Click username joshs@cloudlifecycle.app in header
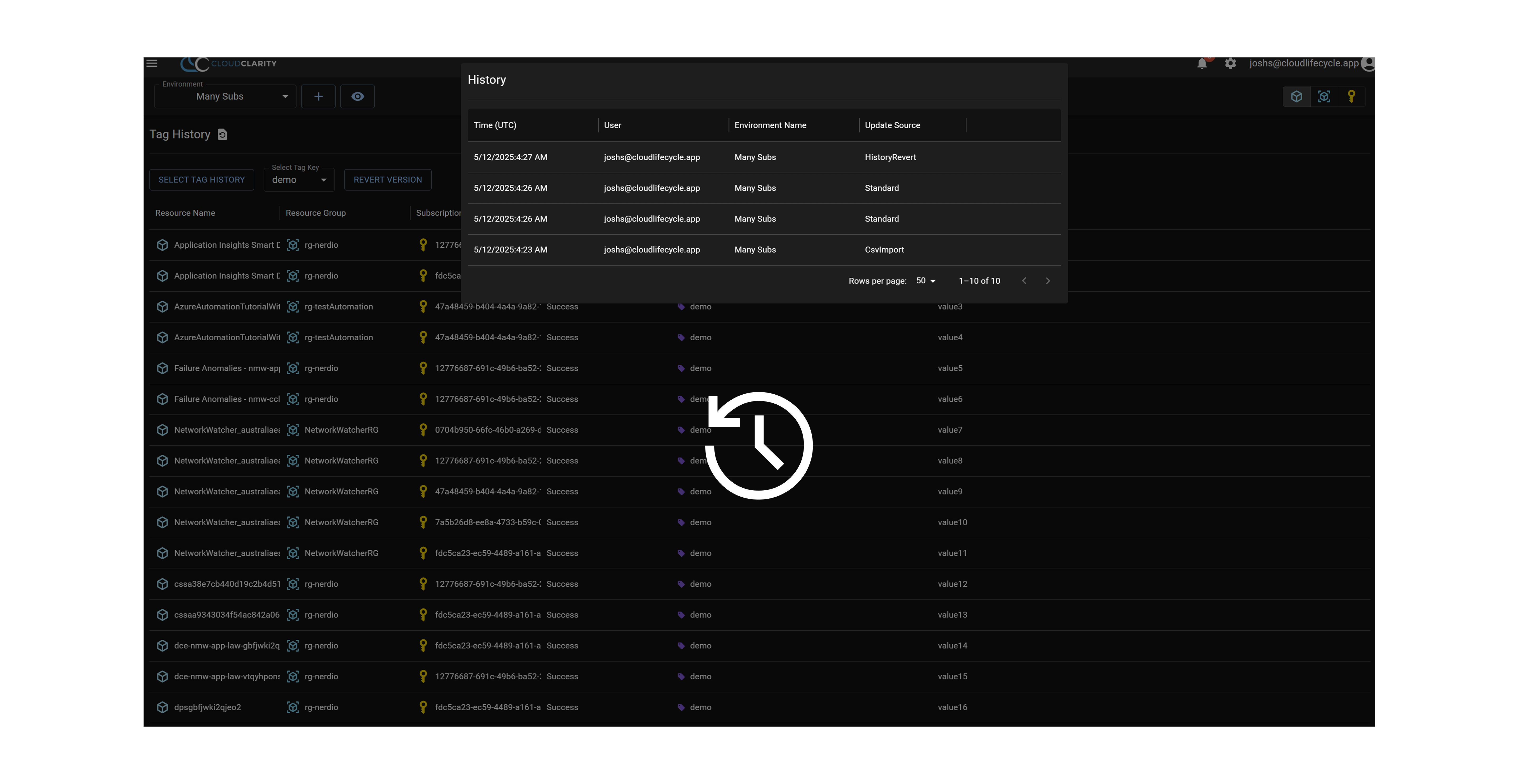Viewport: 1518px width, 784px height. pos(1303,63)
